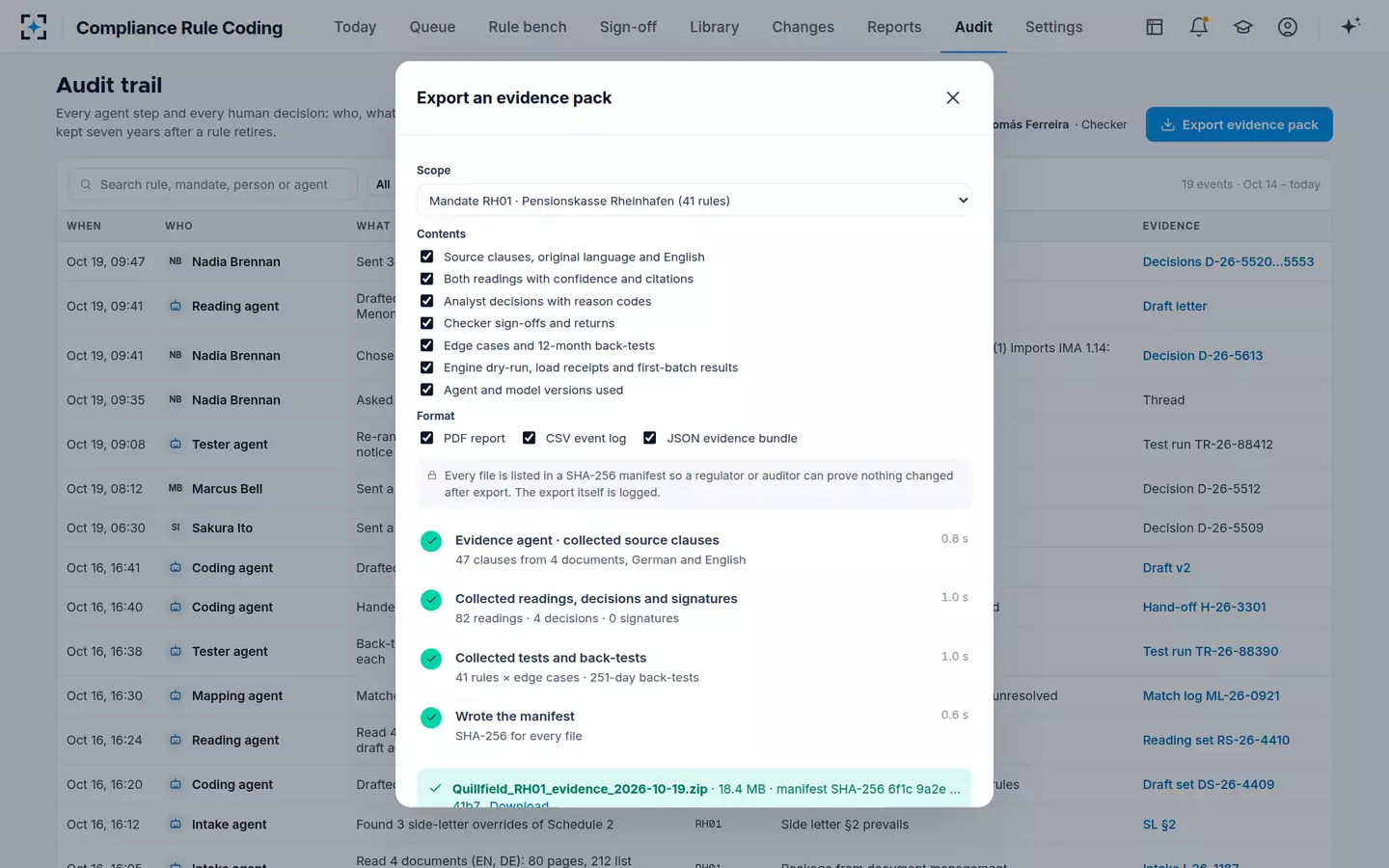1389x868 pixels.
Task: Click green check beside Collected tests step
Action: point(431,659)
